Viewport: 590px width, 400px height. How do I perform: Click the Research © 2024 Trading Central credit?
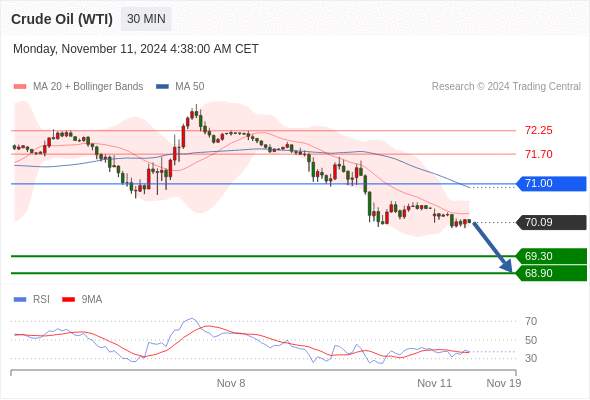point(506,87)
